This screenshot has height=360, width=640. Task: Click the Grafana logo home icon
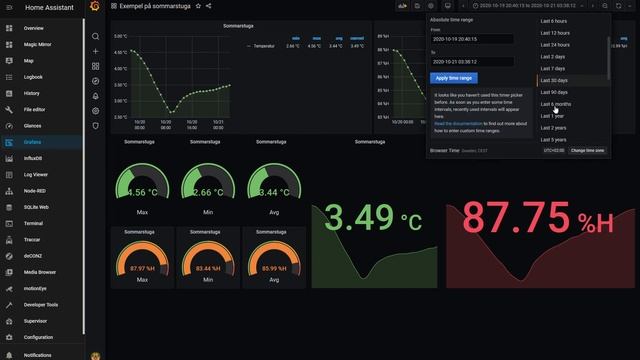[95, 6]
